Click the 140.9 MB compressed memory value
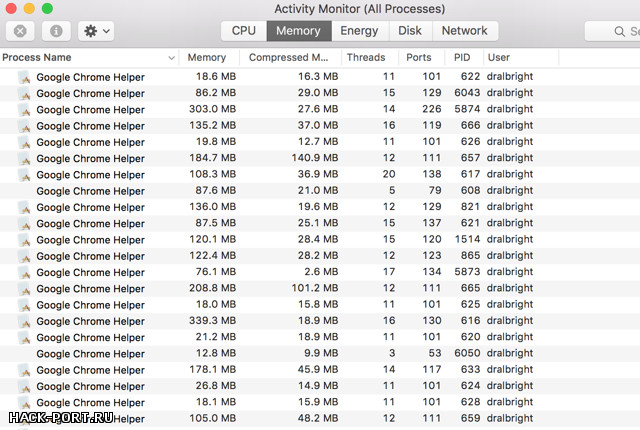 [315, 158]
